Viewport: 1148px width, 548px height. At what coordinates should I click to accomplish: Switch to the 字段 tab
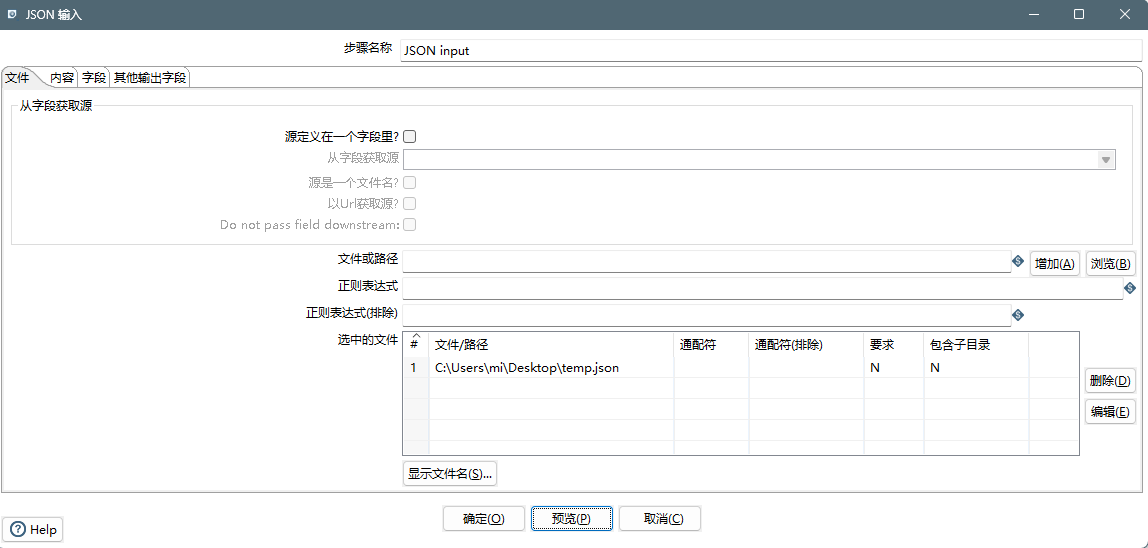(x=94, y=77)
